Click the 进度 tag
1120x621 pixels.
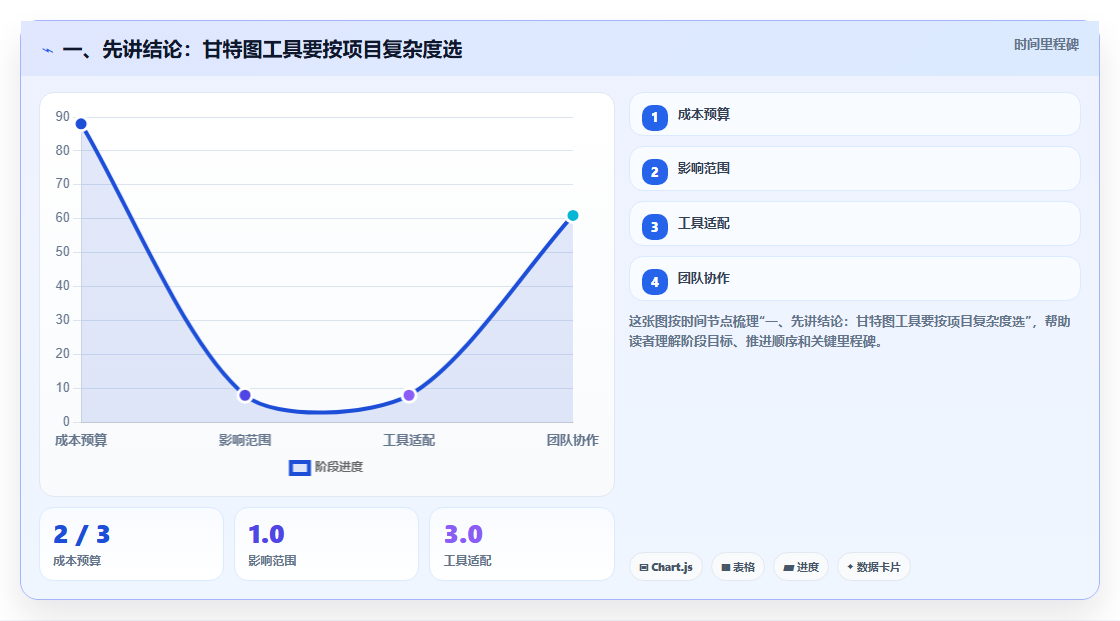pyautogui.click(x=801, y=567)
